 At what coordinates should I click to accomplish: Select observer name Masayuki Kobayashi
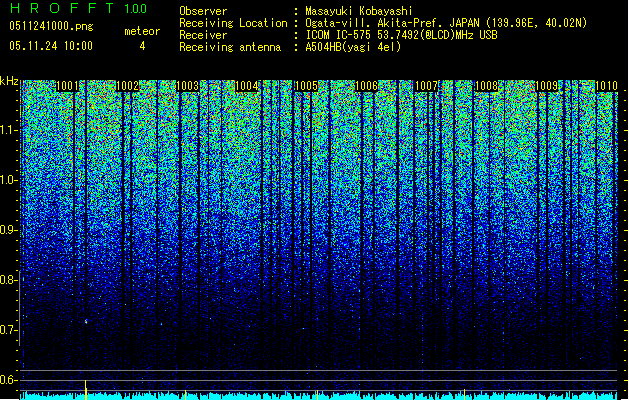click(359, 11)
